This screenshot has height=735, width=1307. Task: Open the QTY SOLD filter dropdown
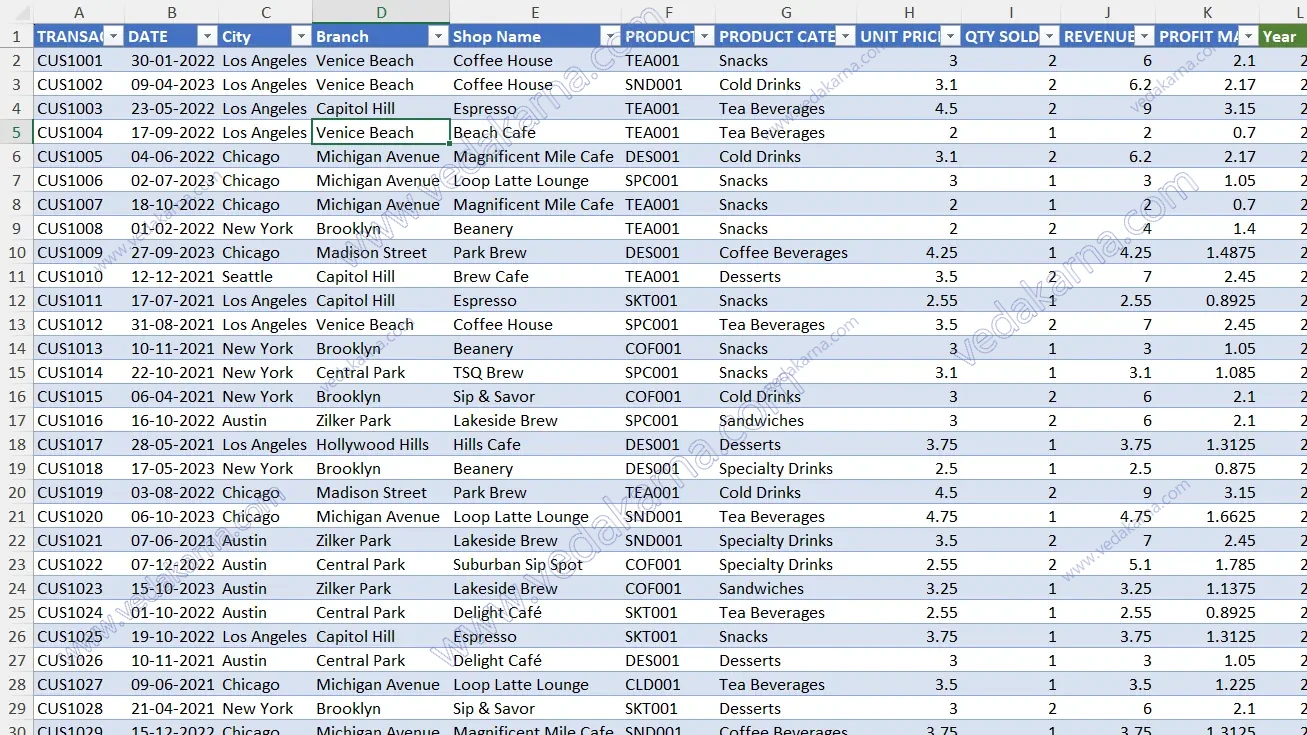[1049, 36]
